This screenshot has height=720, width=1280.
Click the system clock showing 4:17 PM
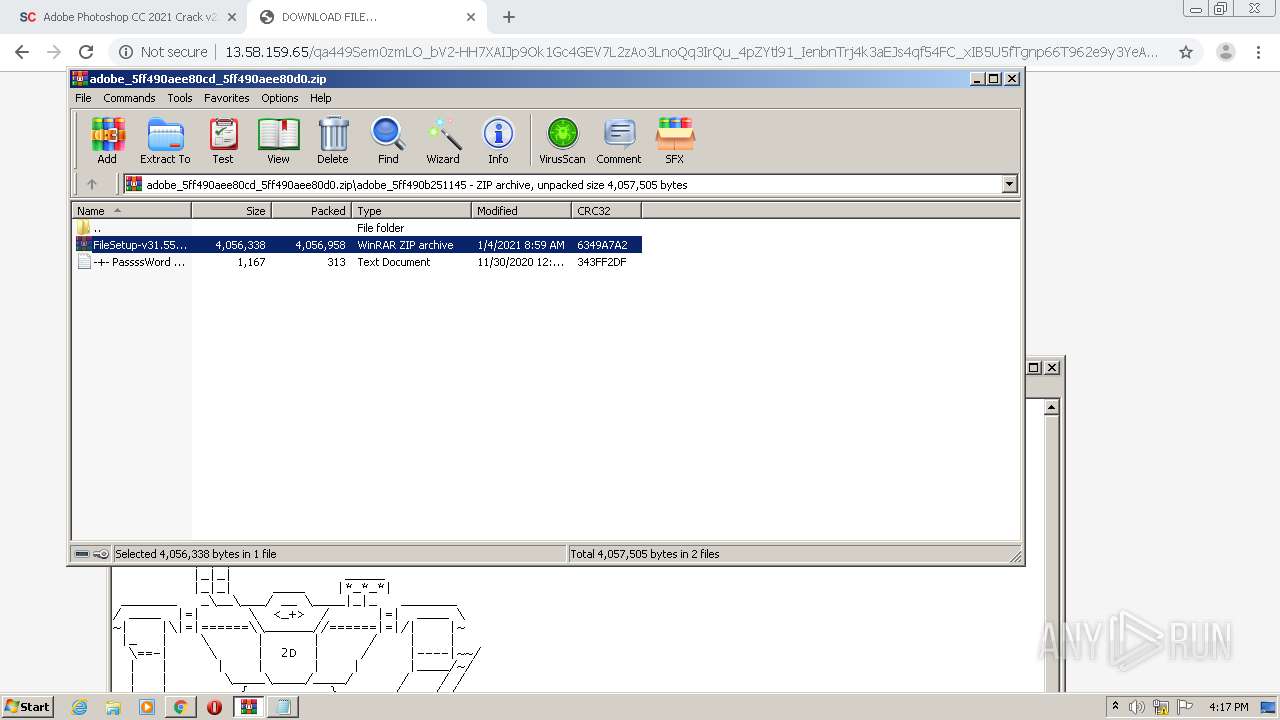1229,707
